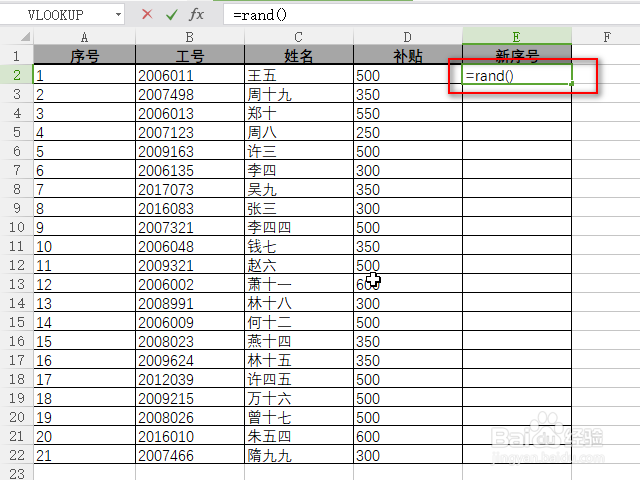
Task: Select cell with 工号 2009321
Action: 190,265
